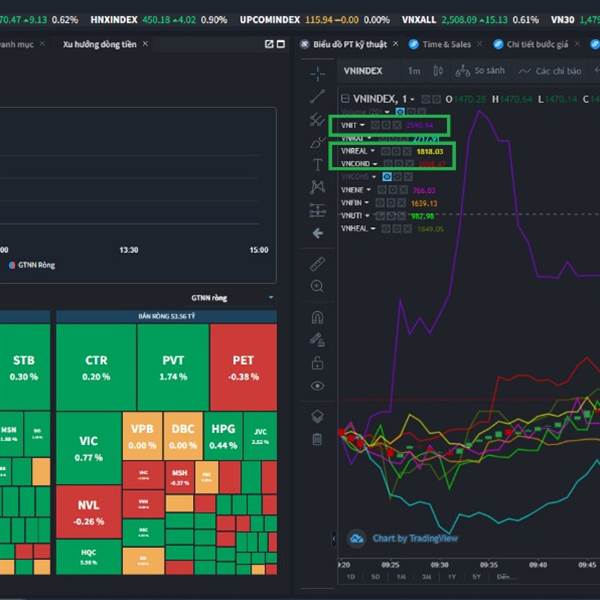Open the VNENE series dropdown arrow
This screenshot has height=600, width=600.
coord(368,190)
